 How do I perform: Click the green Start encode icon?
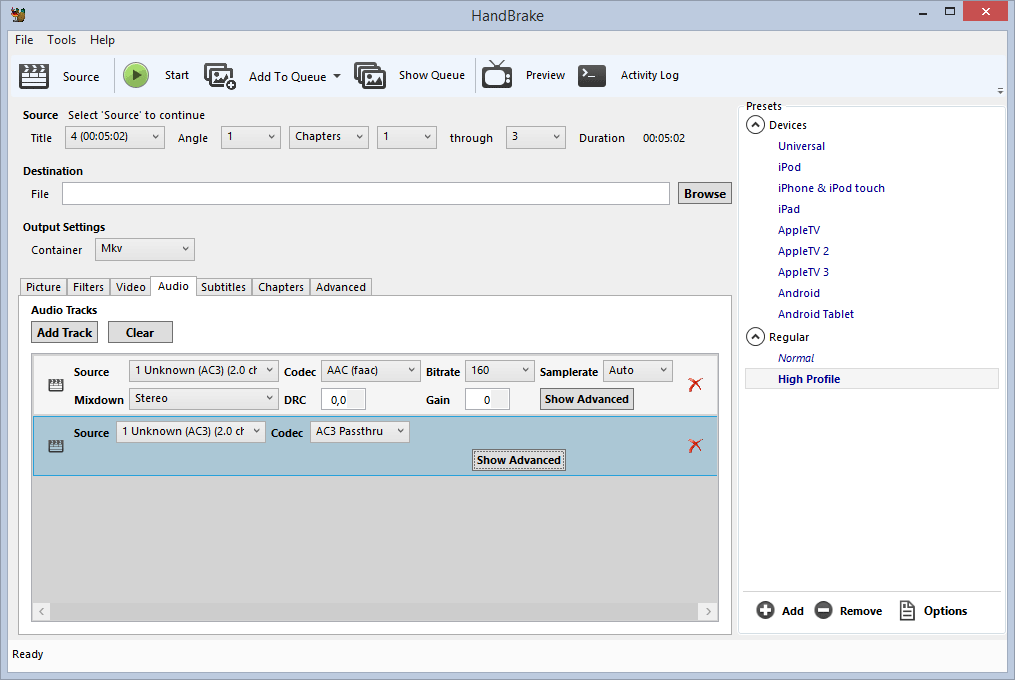(136, 75)
